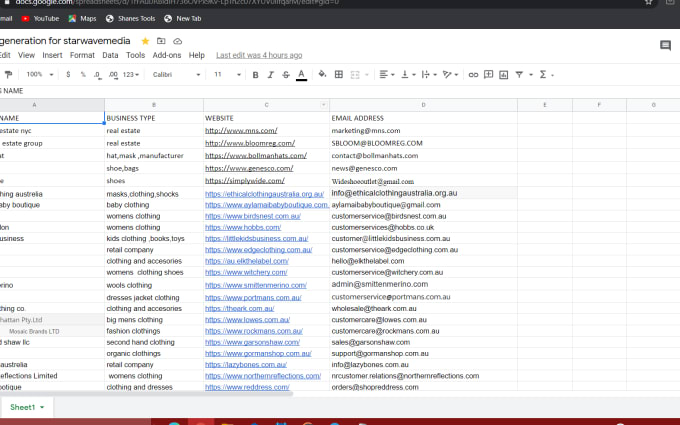Open the Insert menu
Image resolution: width=680 pixels, height=425 pixels.
52,55
